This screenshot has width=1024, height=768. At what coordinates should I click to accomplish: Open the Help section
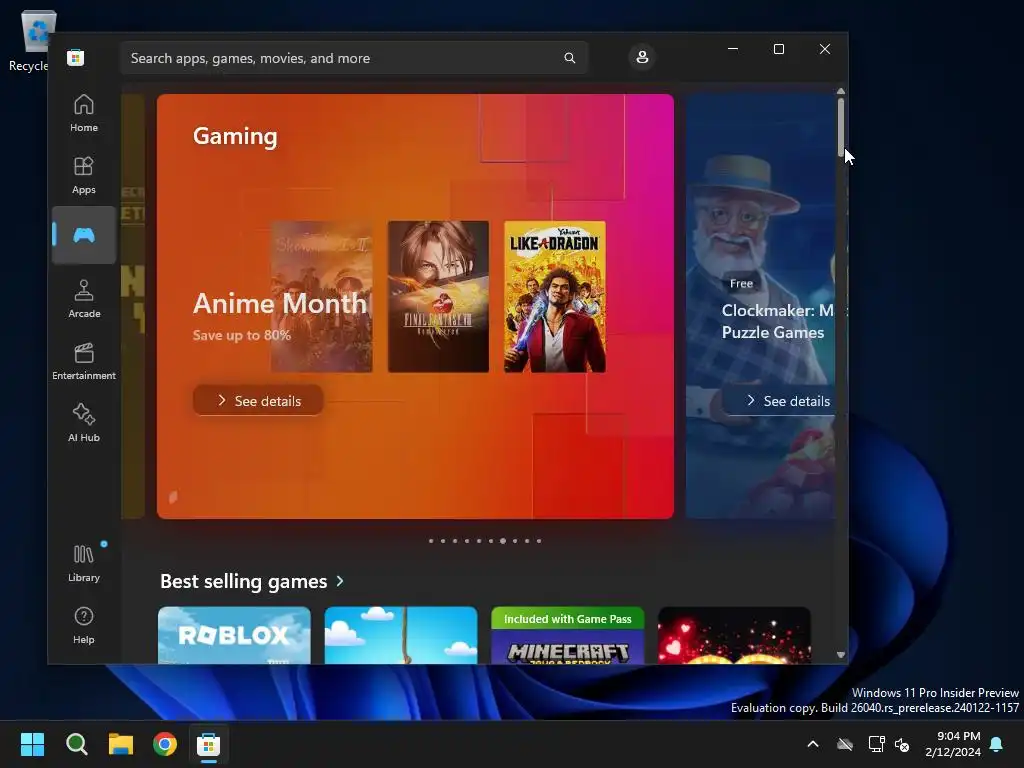84,625
